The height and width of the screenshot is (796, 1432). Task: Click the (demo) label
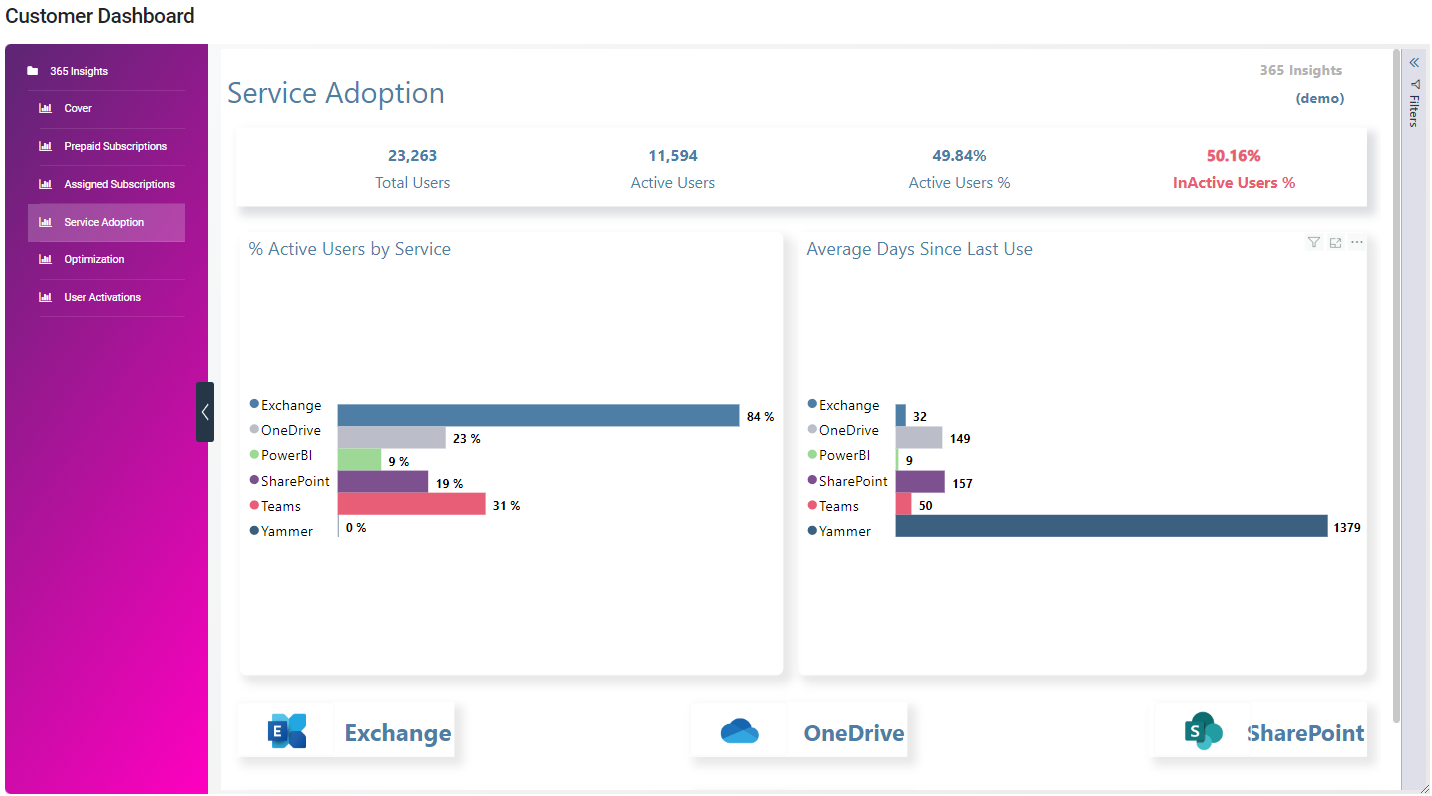(1320, 98)
